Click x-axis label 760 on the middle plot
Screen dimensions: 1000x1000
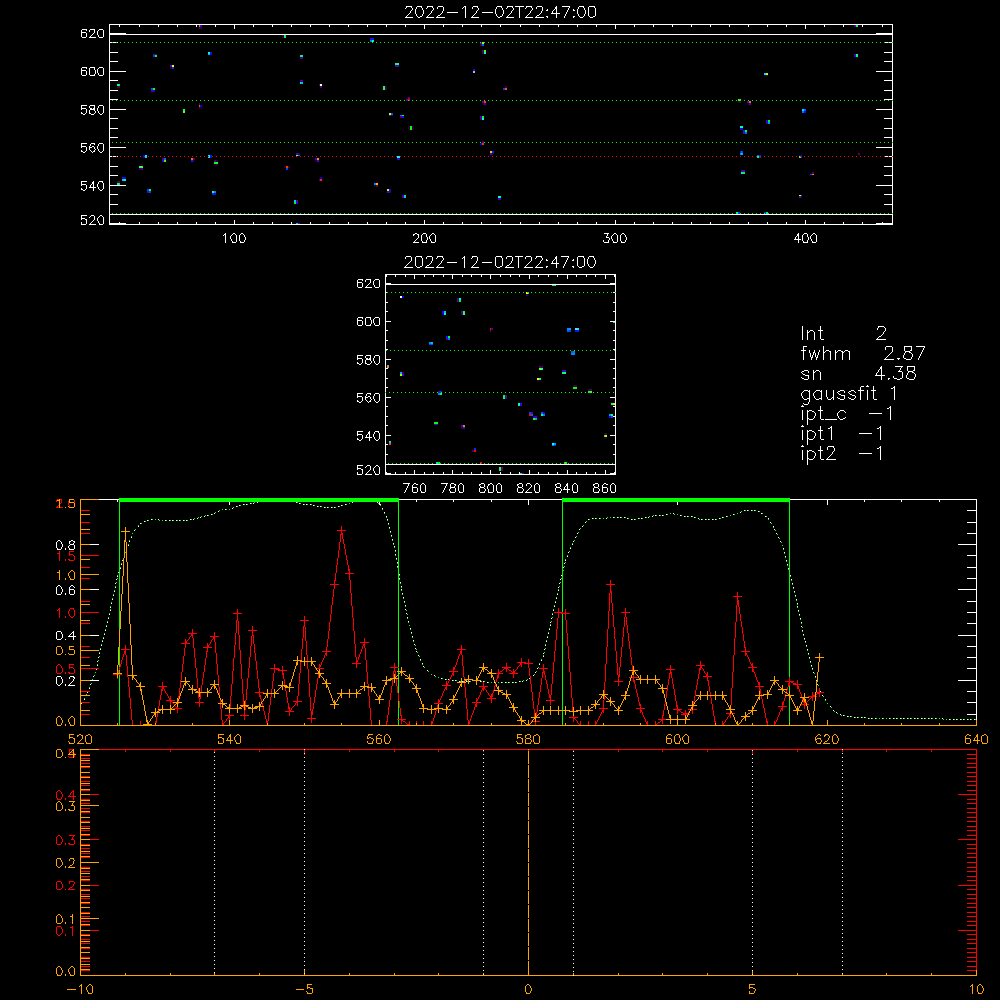415,489
